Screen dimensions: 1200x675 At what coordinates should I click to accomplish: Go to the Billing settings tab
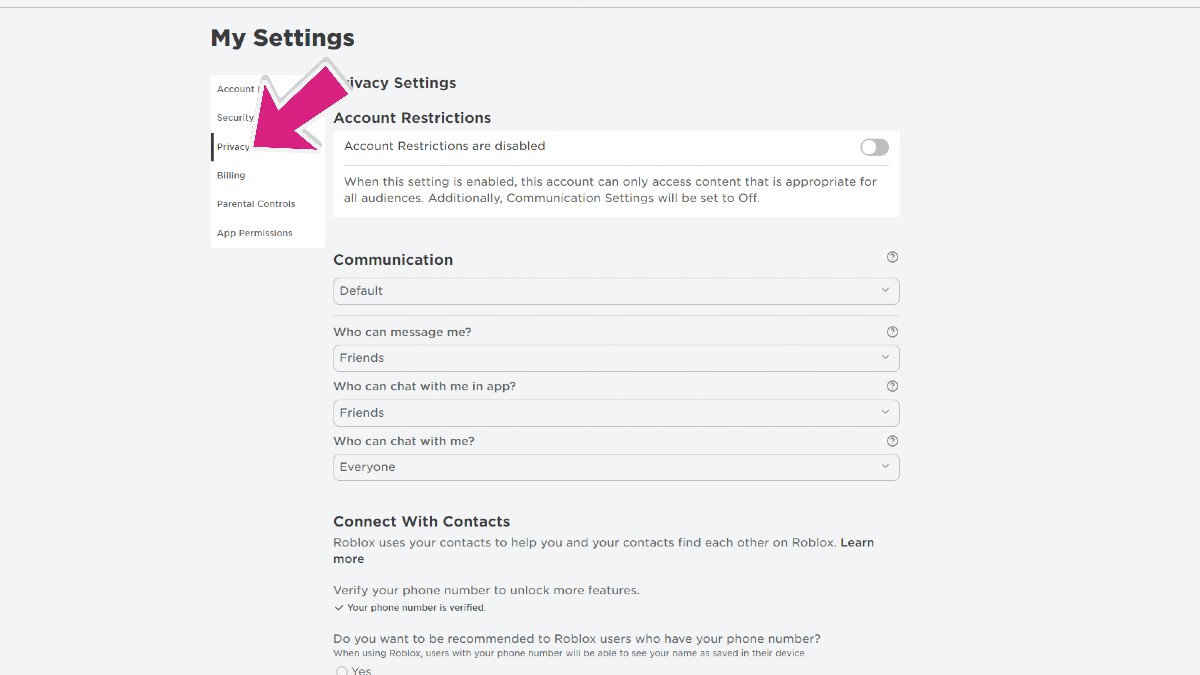tap(231, 176)
